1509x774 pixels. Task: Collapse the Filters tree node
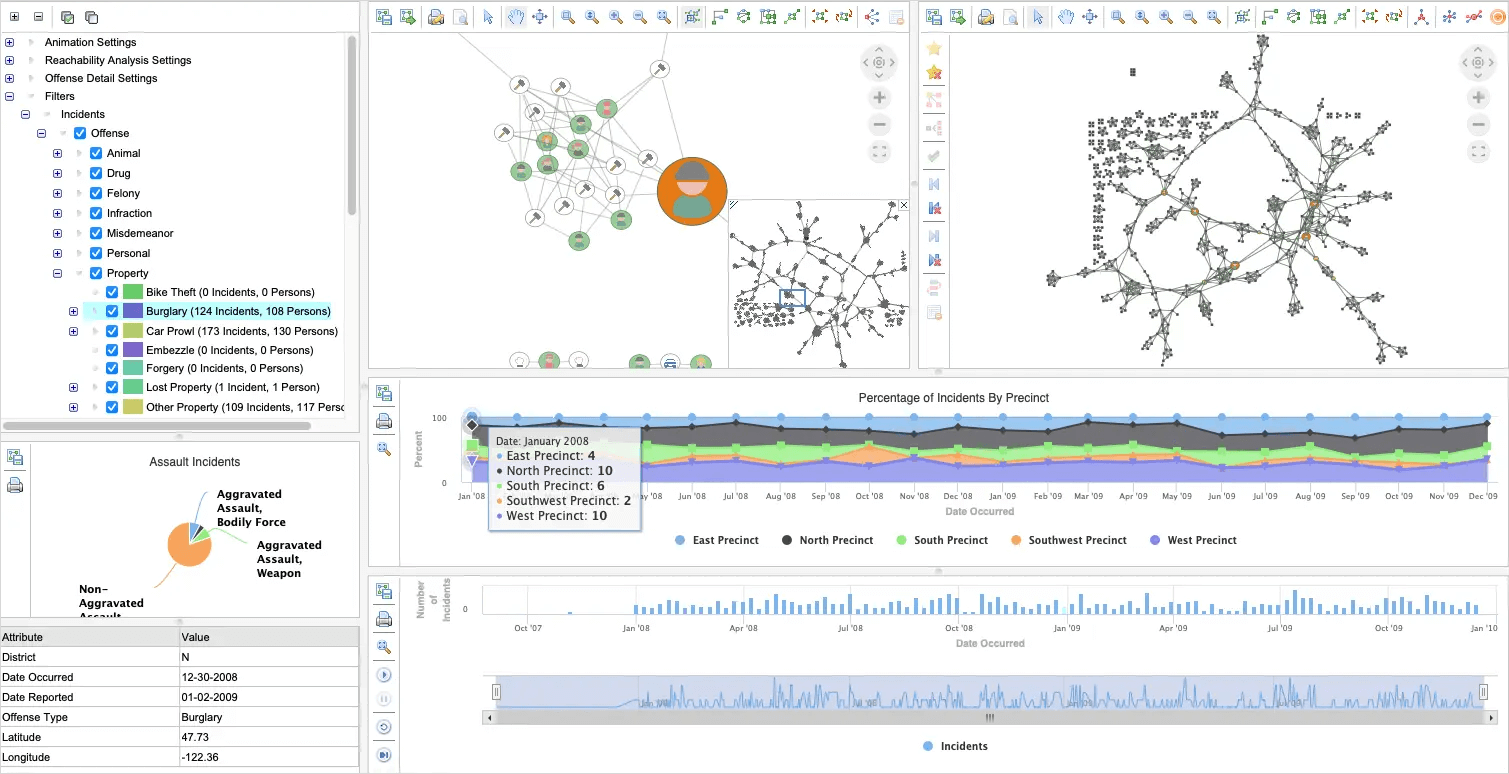[10, 96]
